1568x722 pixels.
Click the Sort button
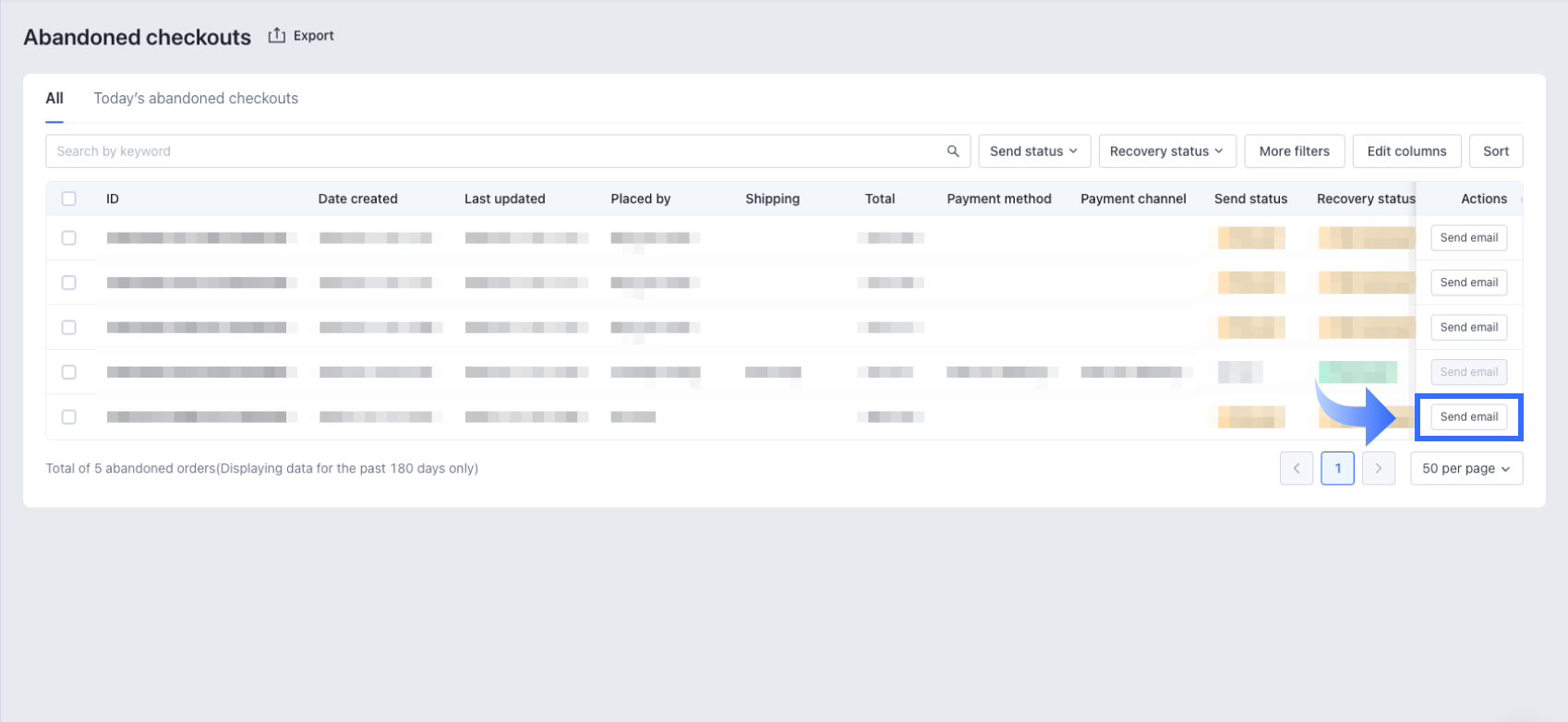click(x=1495, y=151)
